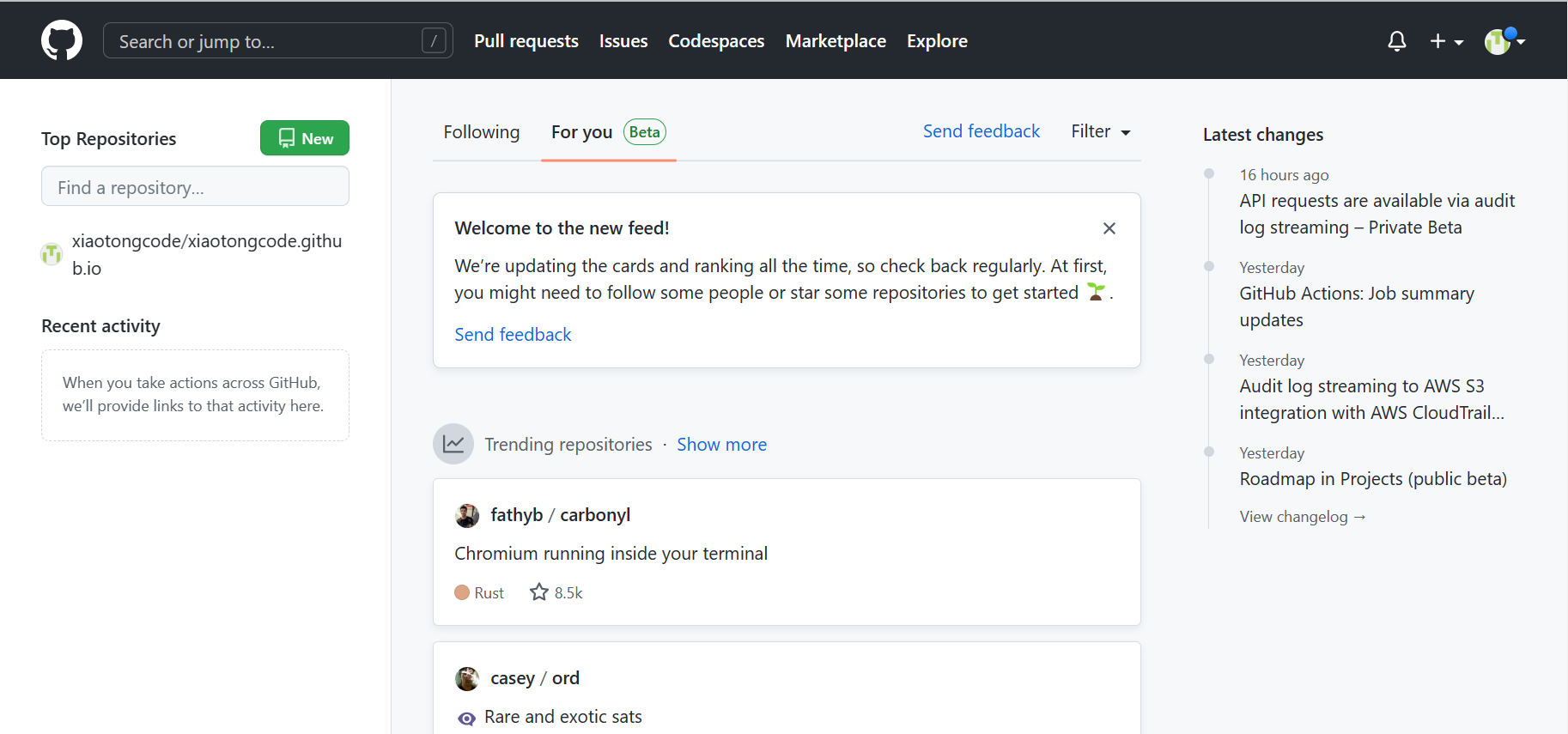Click the Rust language color dot
This screenshot has width=1568, height=734.
(462, 592)
